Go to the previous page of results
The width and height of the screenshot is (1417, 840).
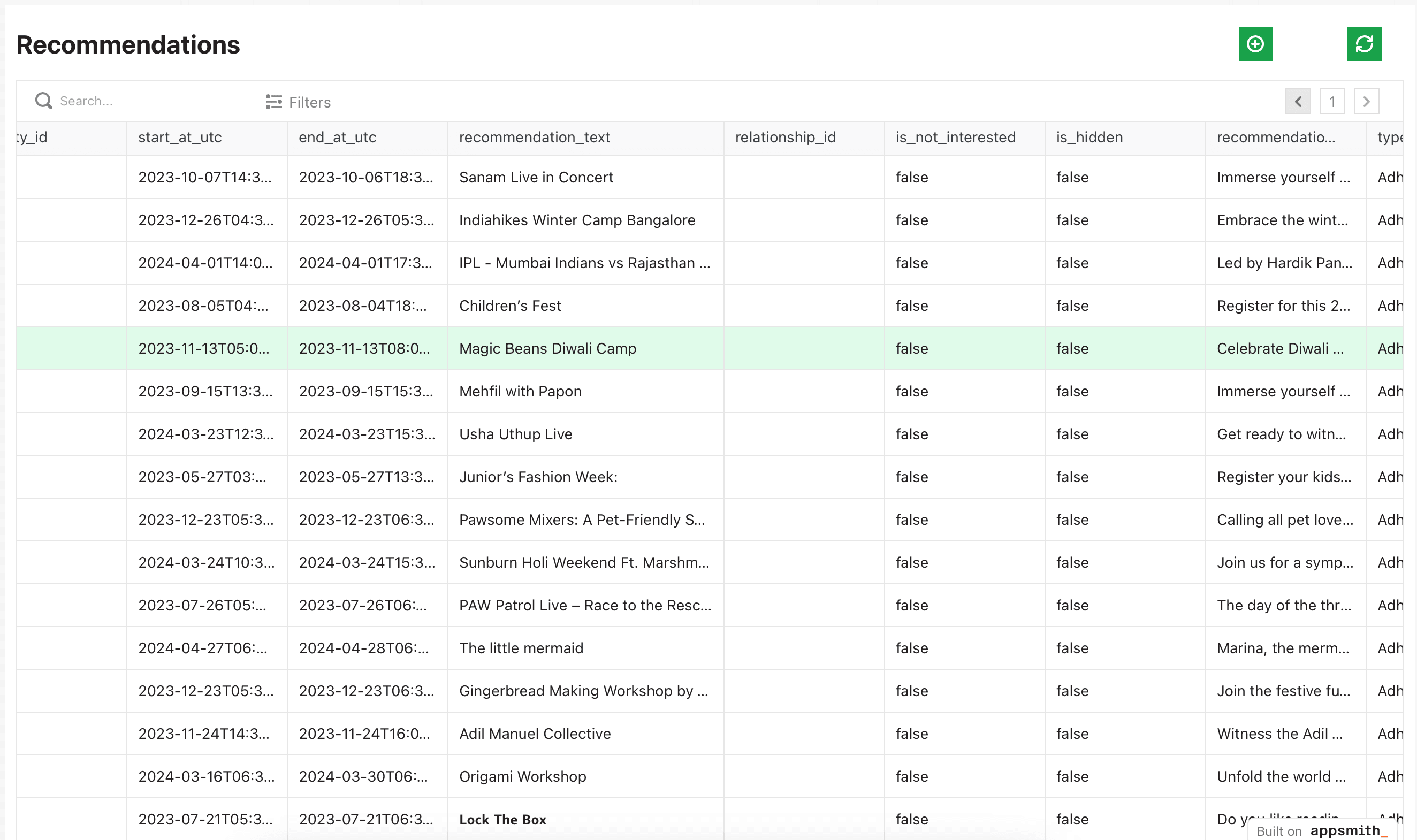click(x=1298, y=101)
